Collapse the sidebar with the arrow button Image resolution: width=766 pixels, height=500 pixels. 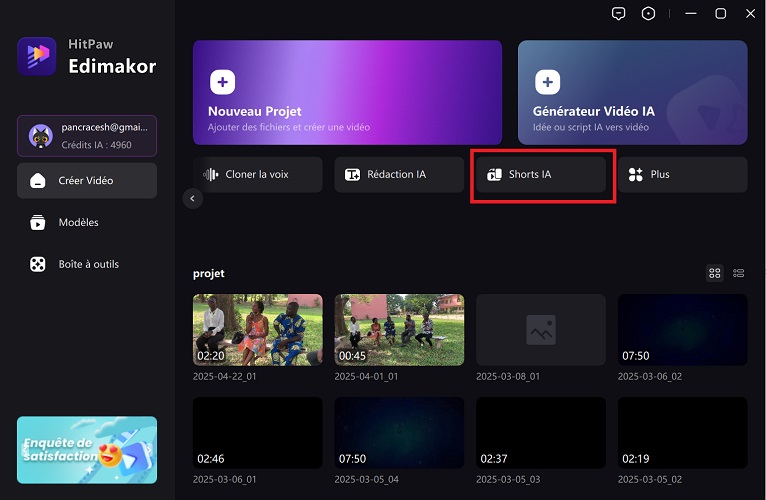pos(193,199)
